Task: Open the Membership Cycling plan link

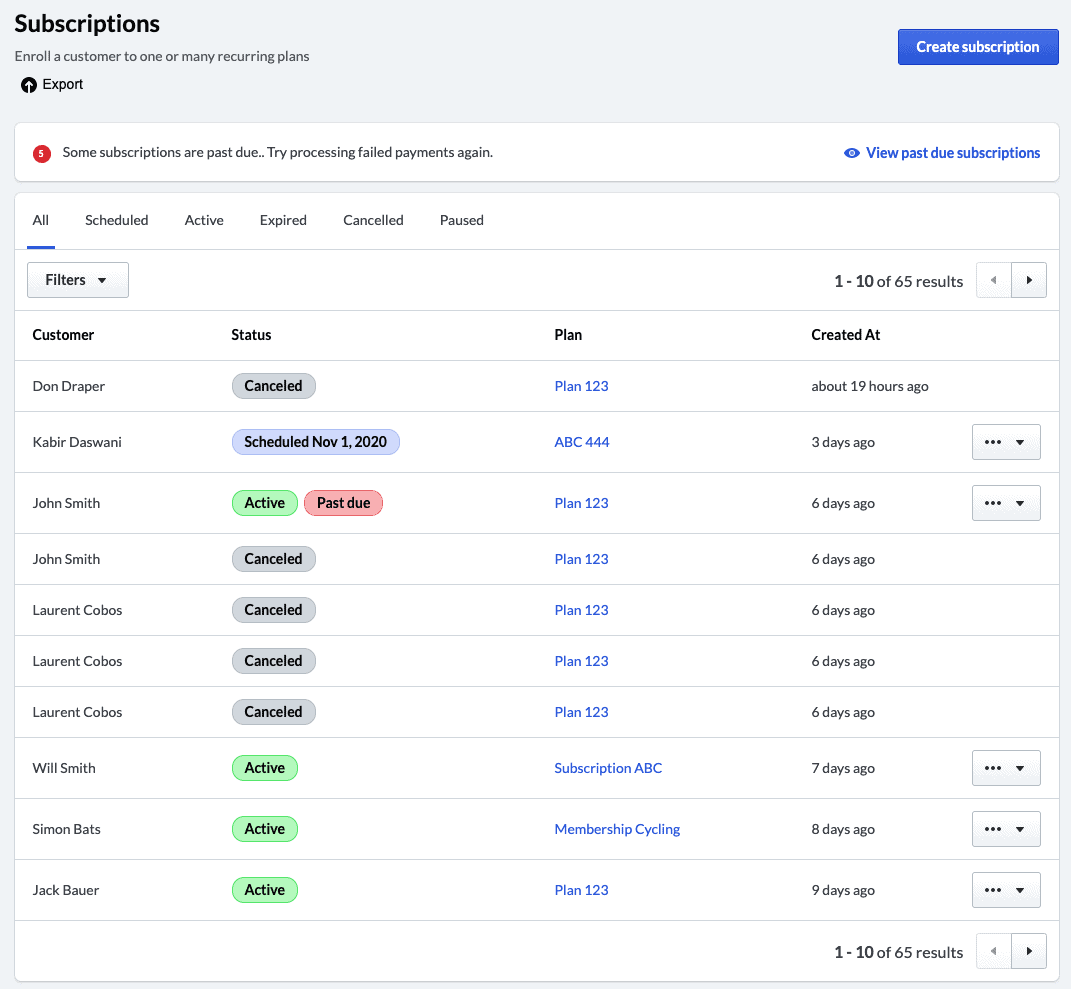Action: 617,829
